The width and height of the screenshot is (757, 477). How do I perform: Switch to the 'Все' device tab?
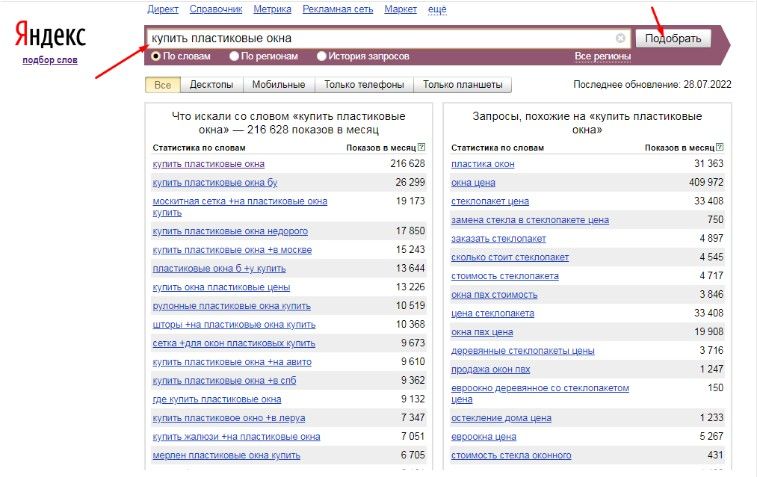163,84
